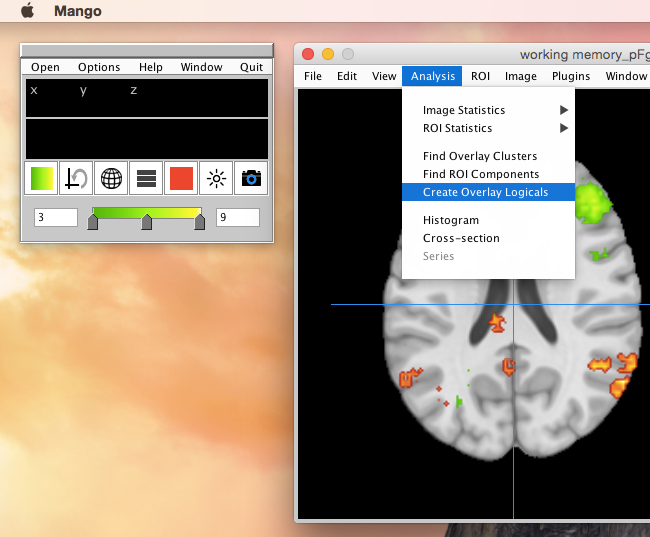Choose Create Overlay Logicals menu entry
Viewport: 650px width, 537px height.
point(485,192)
